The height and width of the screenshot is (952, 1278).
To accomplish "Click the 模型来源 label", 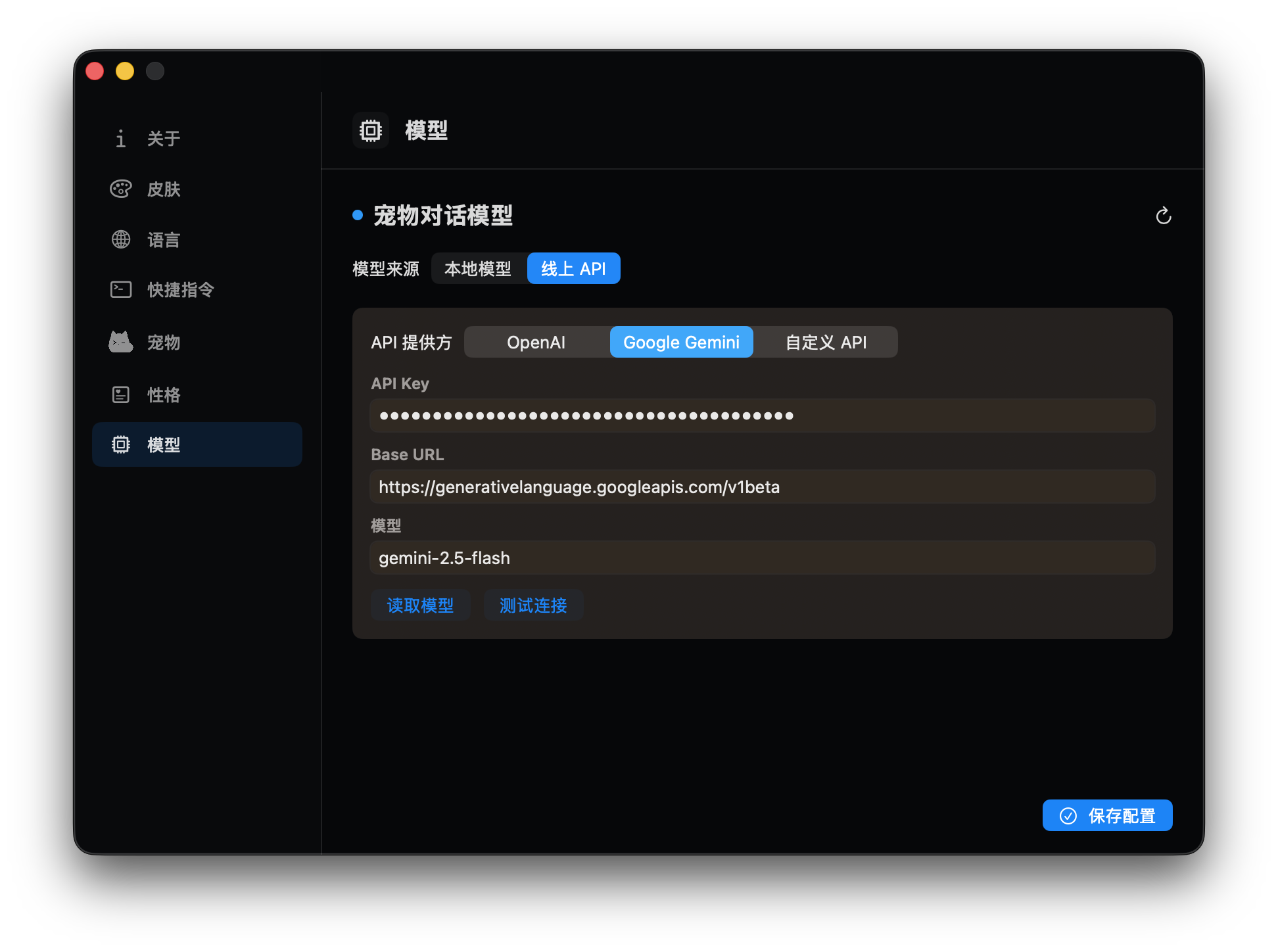I will [x=386, y=269].
